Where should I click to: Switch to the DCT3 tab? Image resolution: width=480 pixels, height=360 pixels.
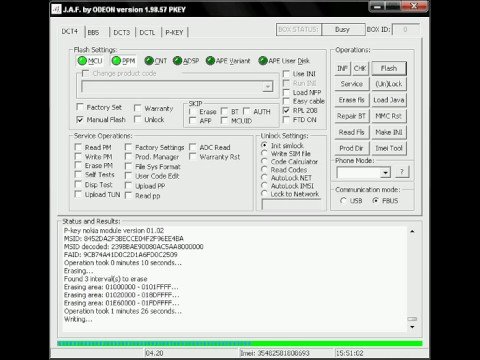(x=122, y=32)
